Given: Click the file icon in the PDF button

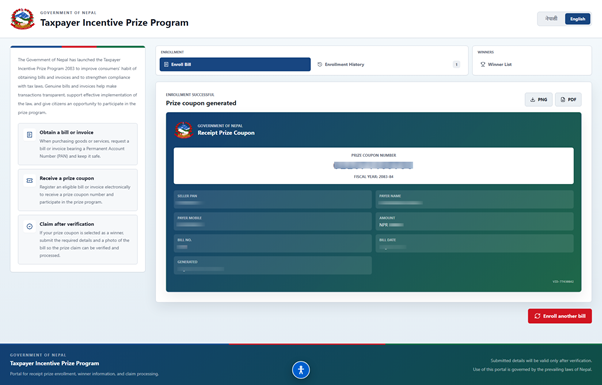Looking at the screenshot, I should click(562, 99).
